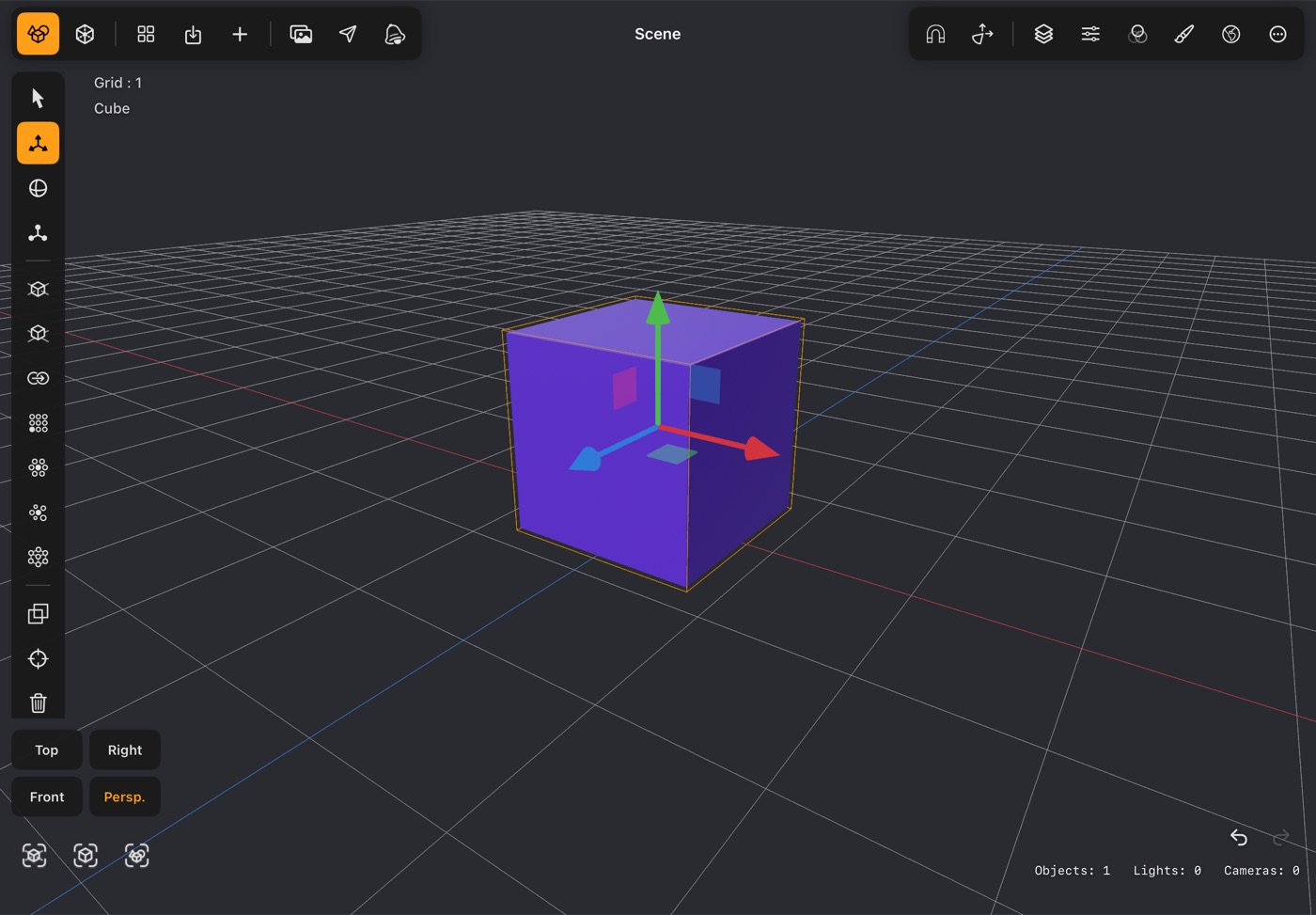The width and height of the screenshot is (1316, 915).
Task: Switch to Top view
Action: click(47, 749)
